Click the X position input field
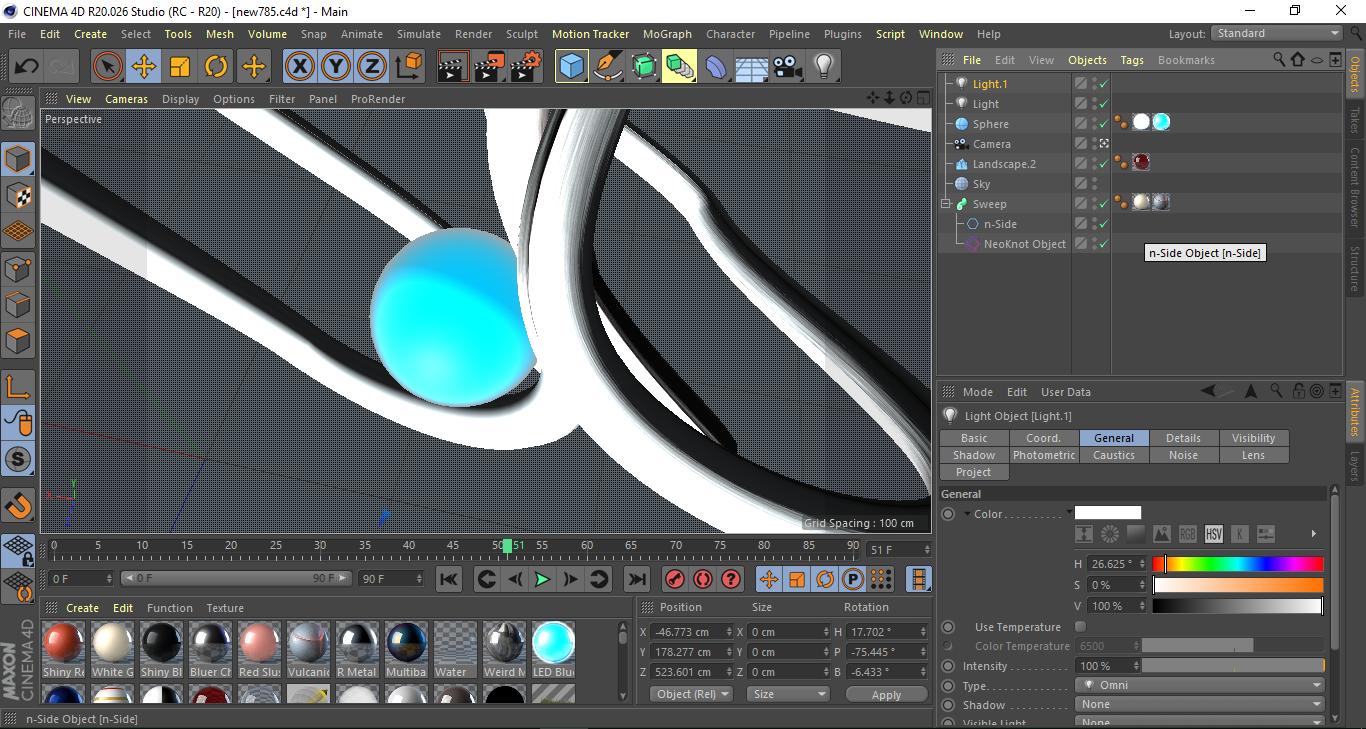1366x729 pixels. (691, 632)
